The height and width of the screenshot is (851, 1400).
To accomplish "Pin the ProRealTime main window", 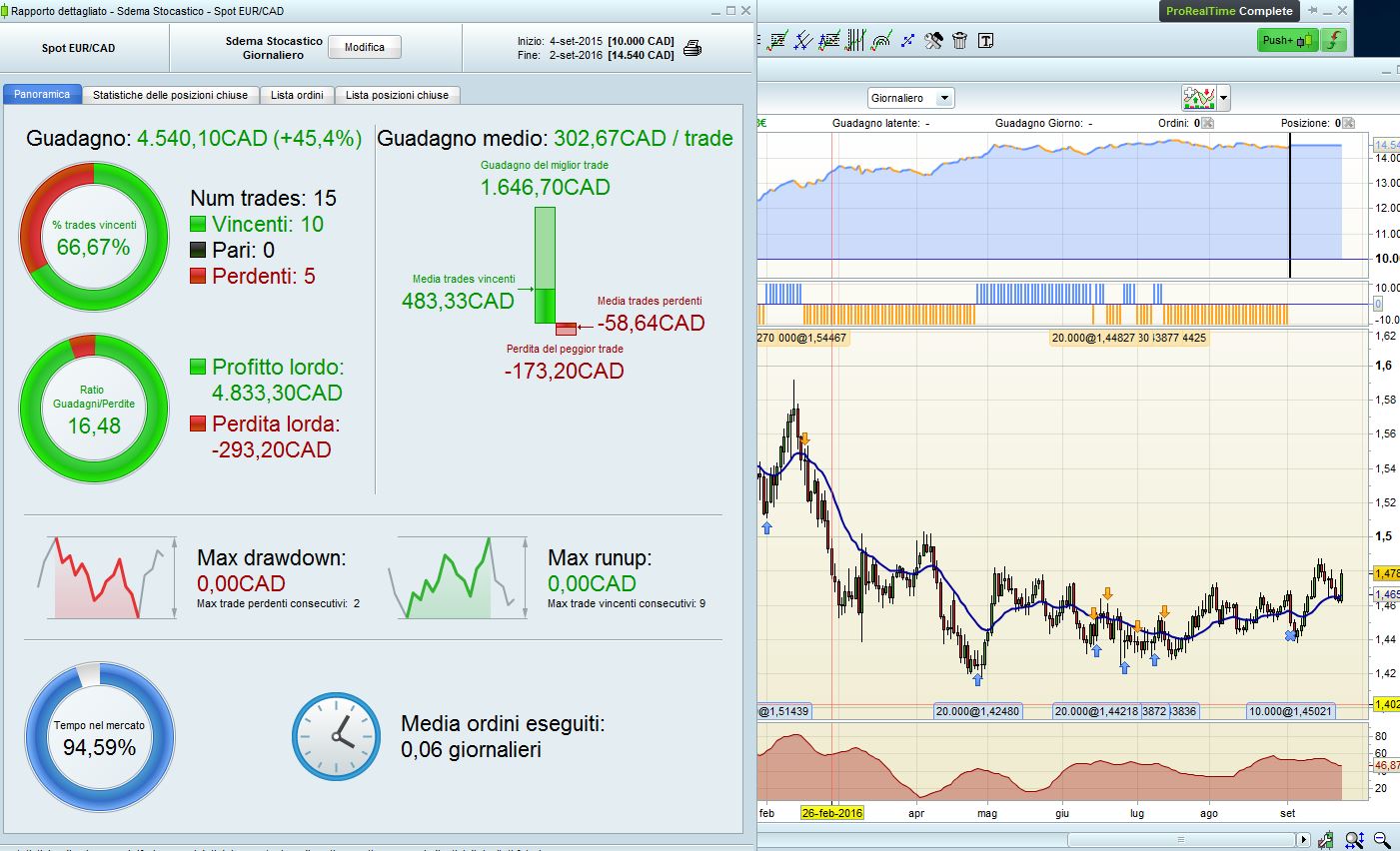I will click(x=1312, y=11).
